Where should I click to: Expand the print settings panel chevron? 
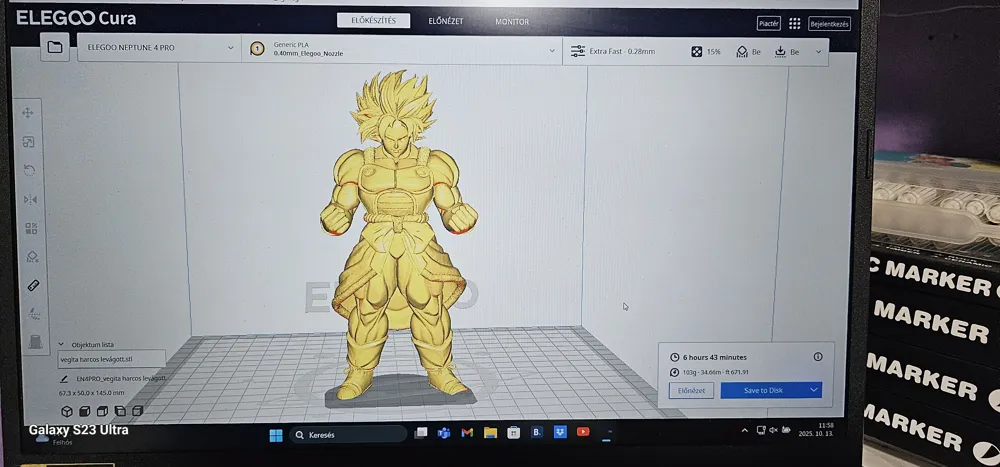[x=819, y=52]
